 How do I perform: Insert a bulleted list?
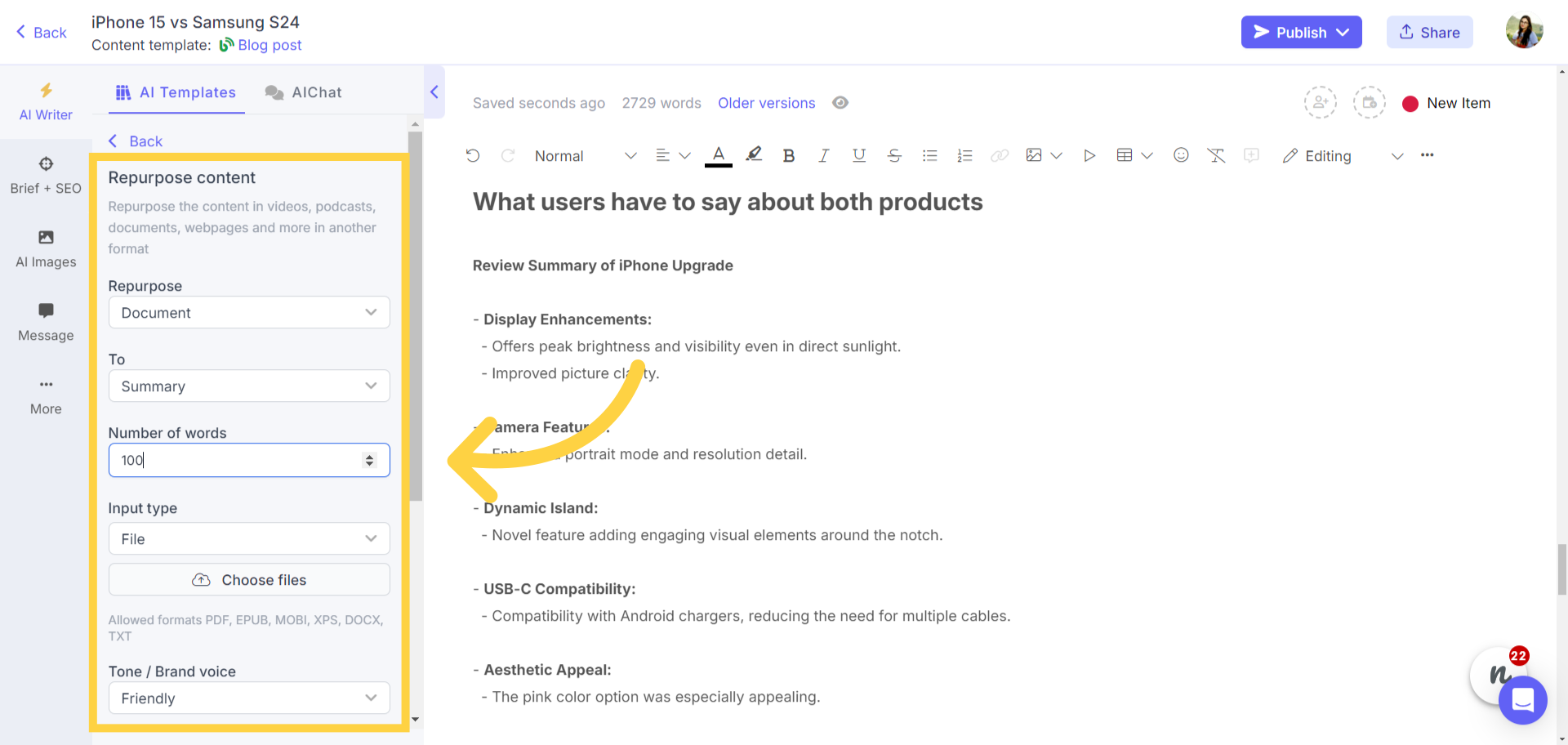[x=929, y=155]
